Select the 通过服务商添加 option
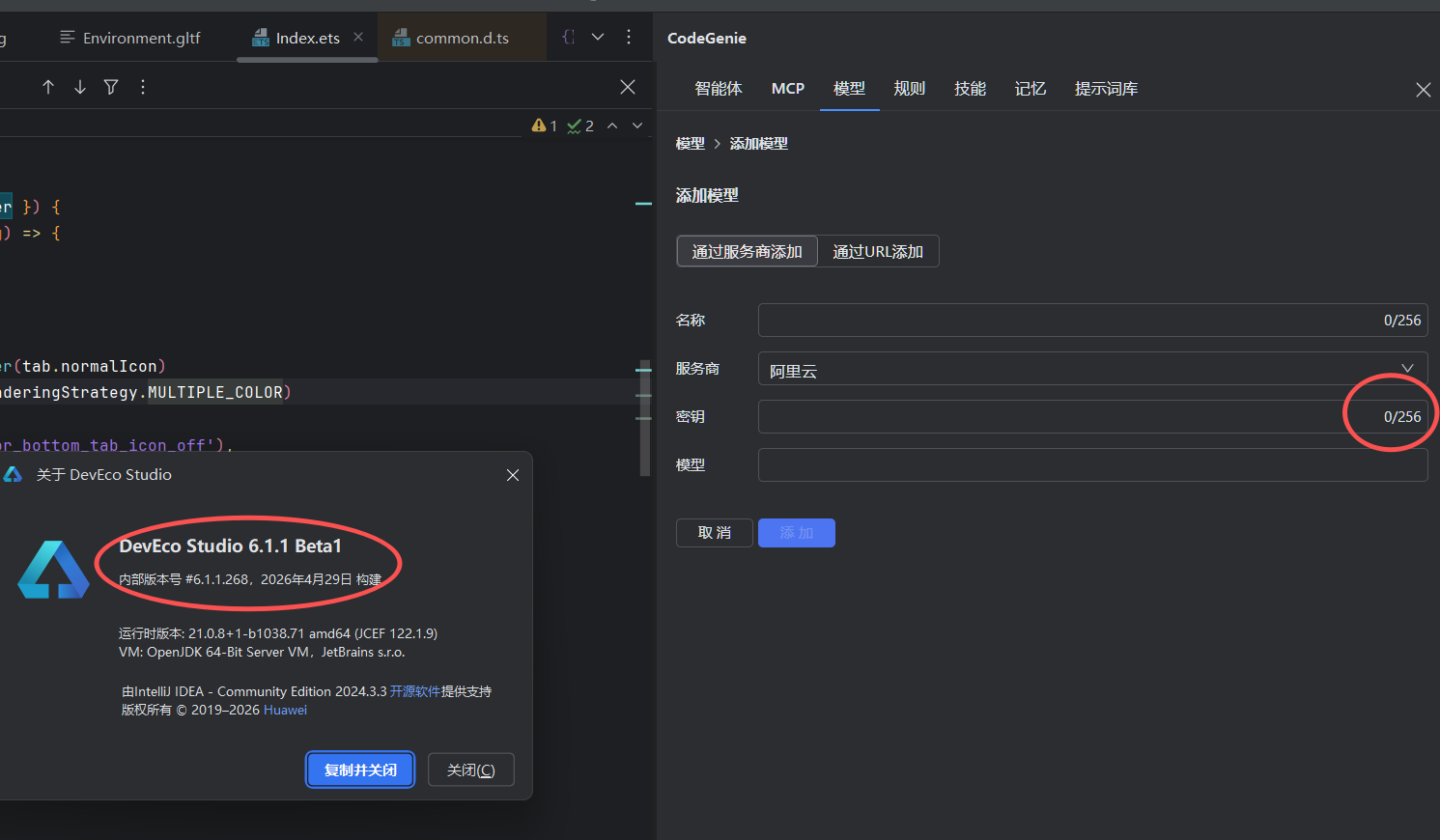1440x840 pixels. pyautogui.click(x=747, y=251)
